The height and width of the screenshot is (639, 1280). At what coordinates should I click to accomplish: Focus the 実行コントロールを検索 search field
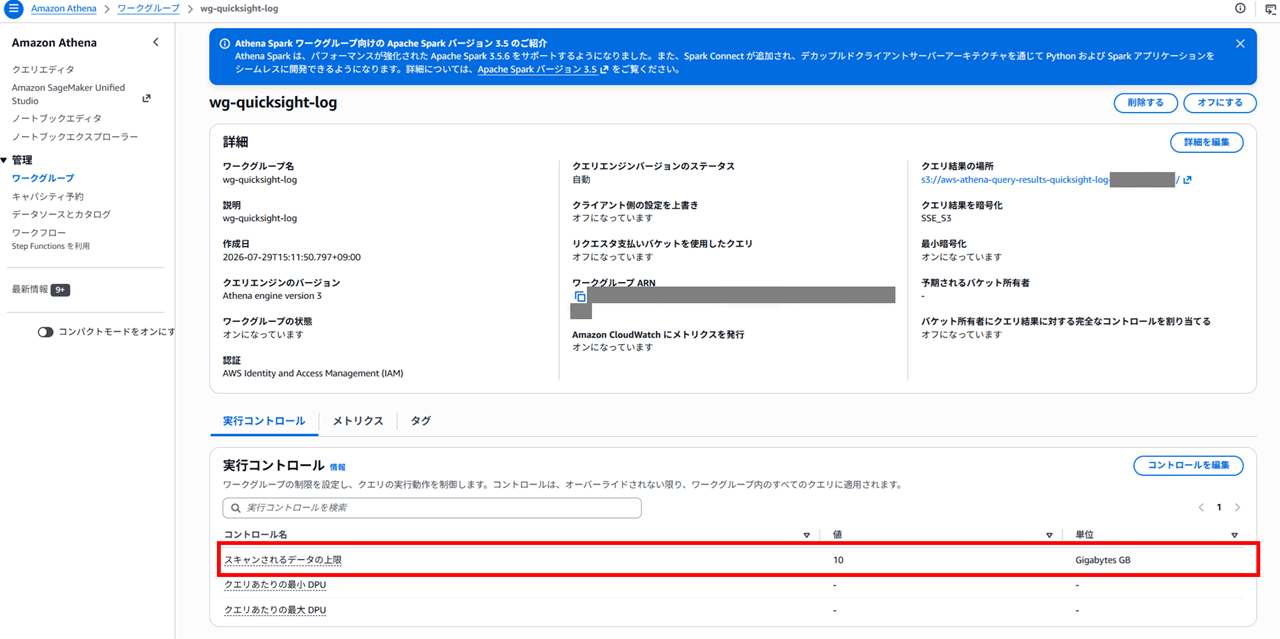tap(432, 508)
